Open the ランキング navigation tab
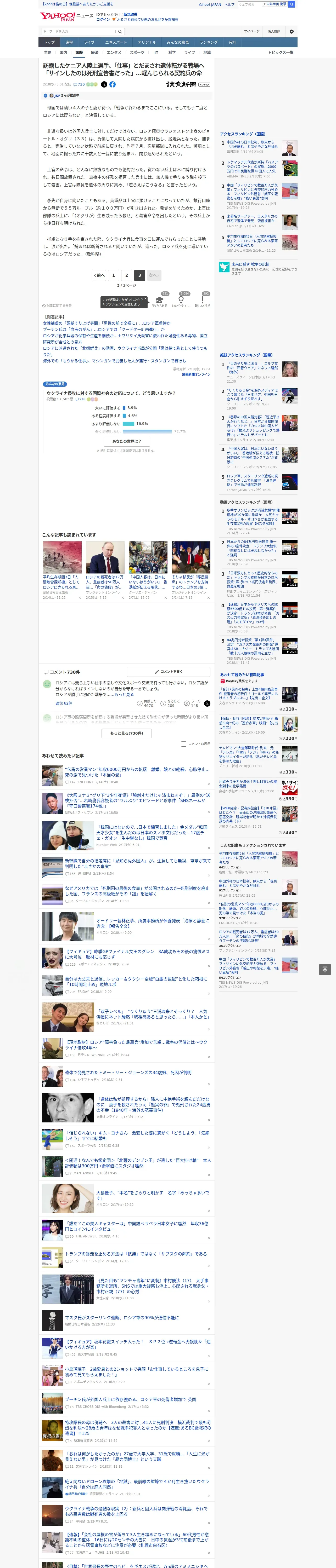Viewport: 336px width, 1568px height. pos(209,42)
